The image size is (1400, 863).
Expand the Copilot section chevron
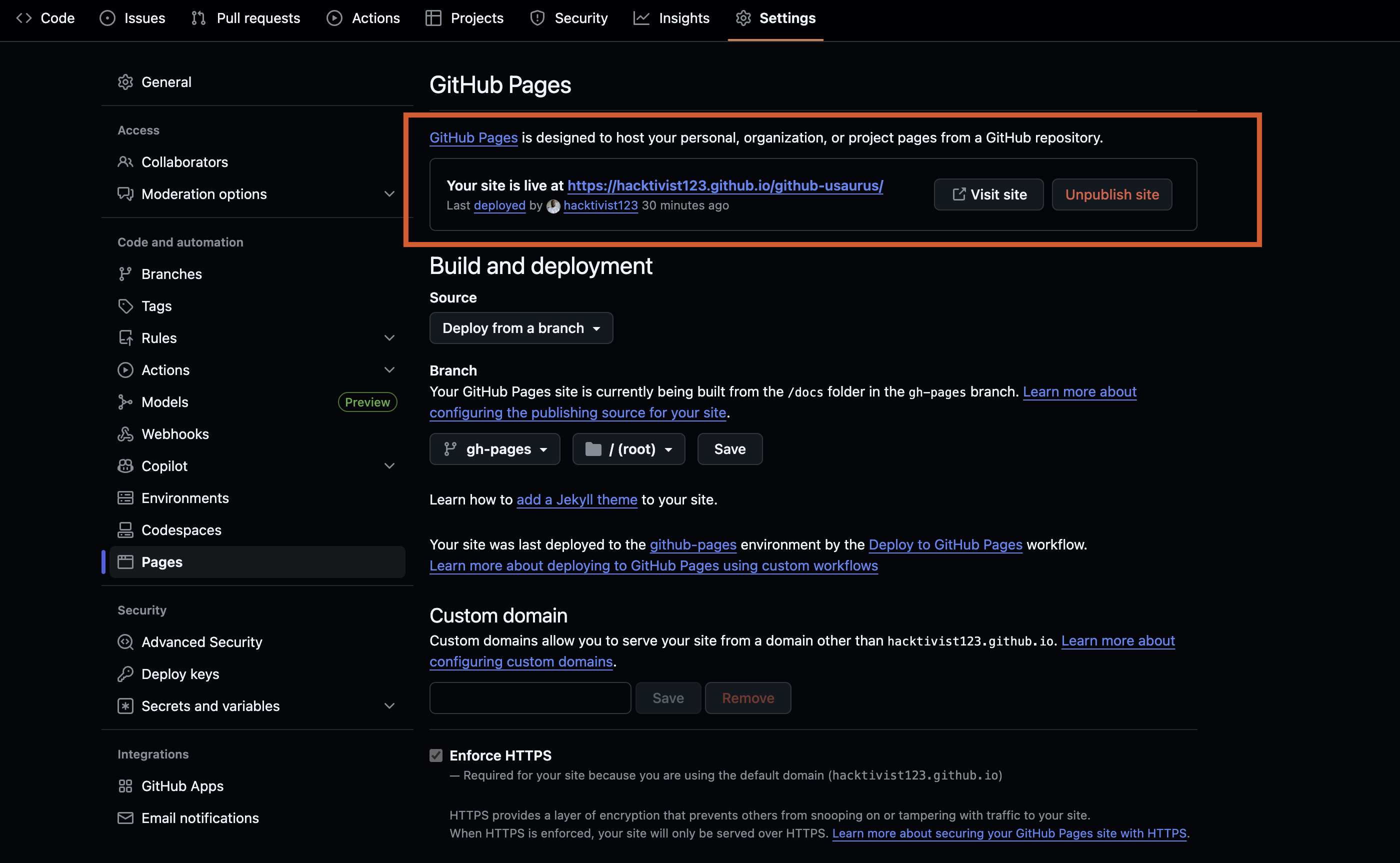[x=389, y=465]
